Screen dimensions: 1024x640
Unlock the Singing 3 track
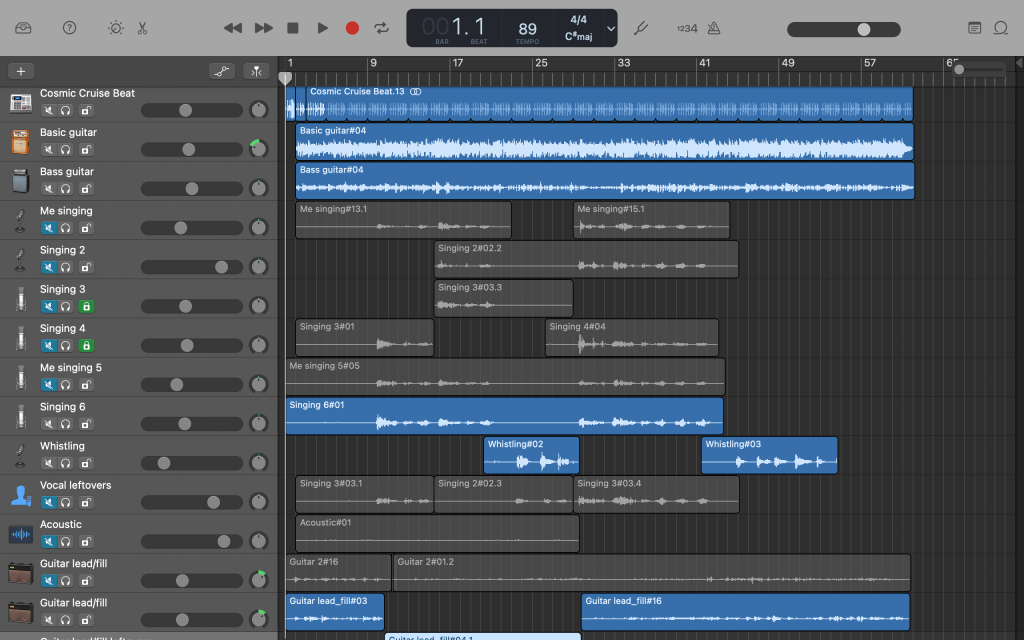coord(86,307)
